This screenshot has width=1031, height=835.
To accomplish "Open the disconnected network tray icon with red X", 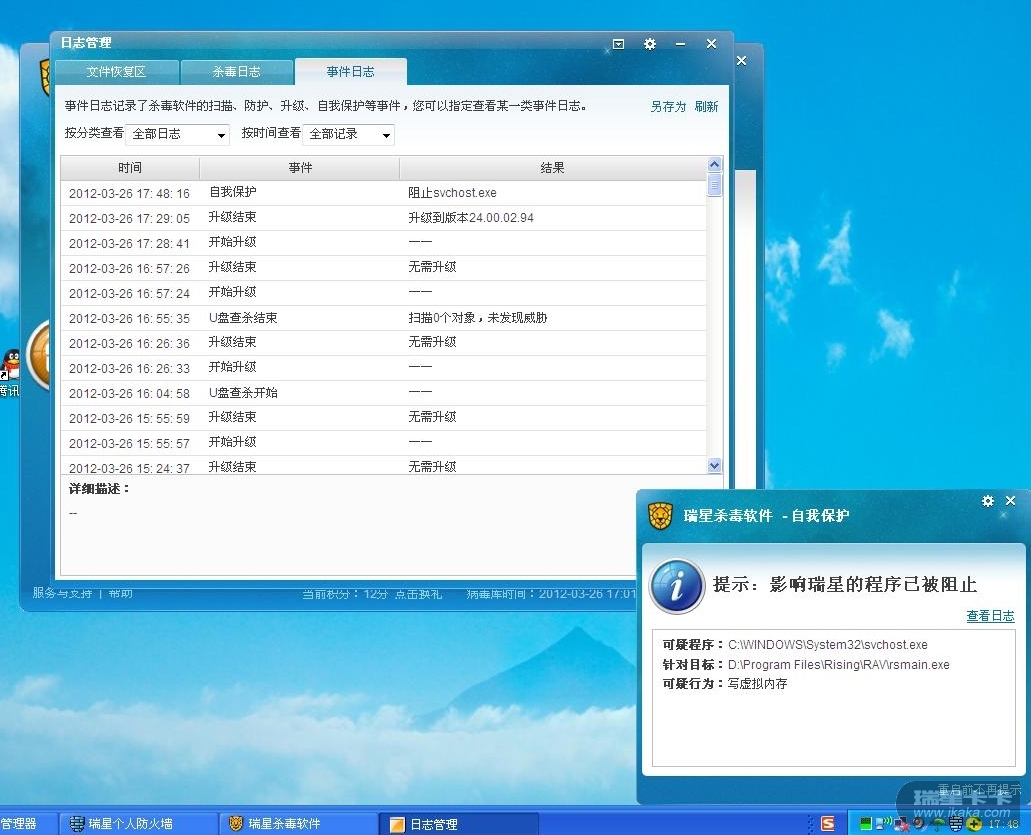I will [x=901, y=824].
